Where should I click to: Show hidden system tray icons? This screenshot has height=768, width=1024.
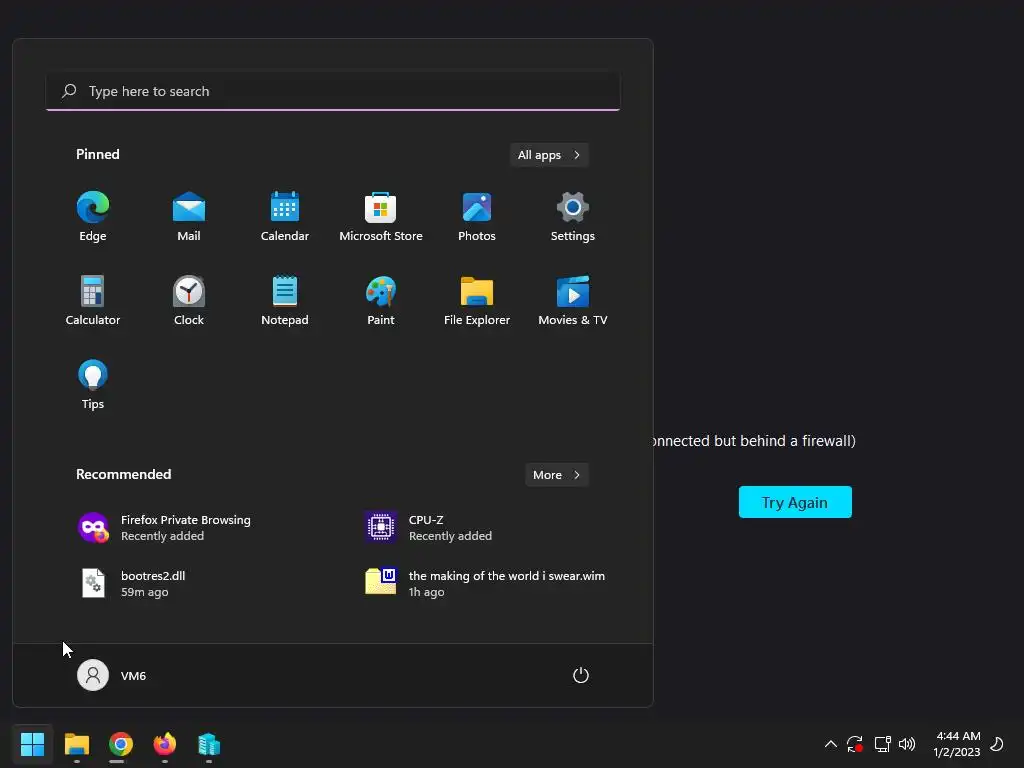[x=831, y=744]
